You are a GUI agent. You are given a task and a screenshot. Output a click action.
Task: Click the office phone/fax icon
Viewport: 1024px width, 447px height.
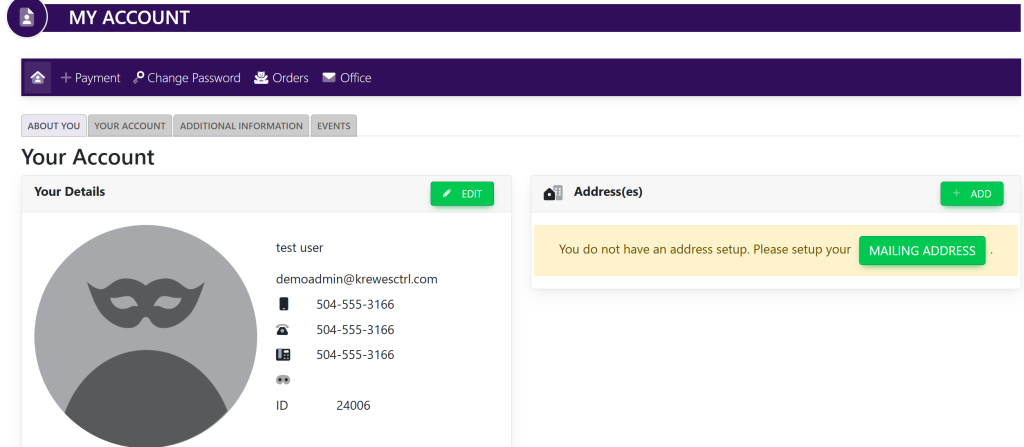point(283,355)
